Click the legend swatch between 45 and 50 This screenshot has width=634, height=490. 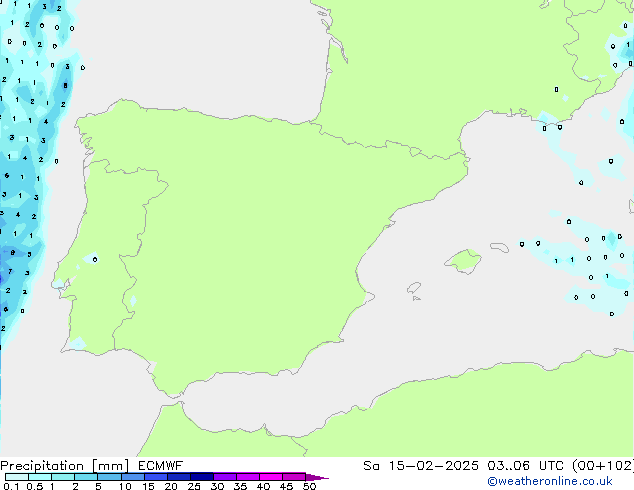tap(294, 477)
